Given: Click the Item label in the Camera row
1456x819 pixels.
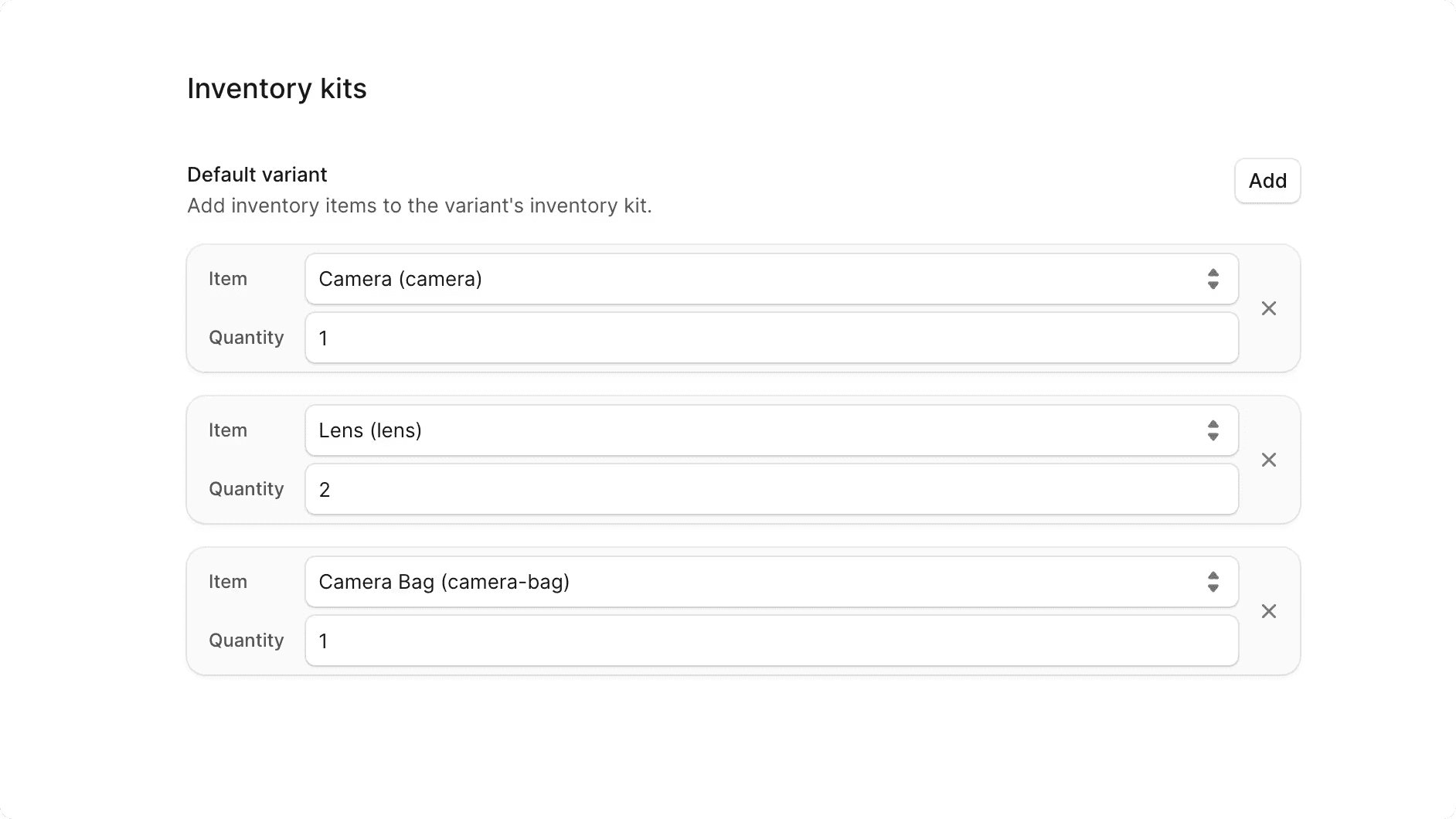Looking at the screenshot, I should pos(228,279).
